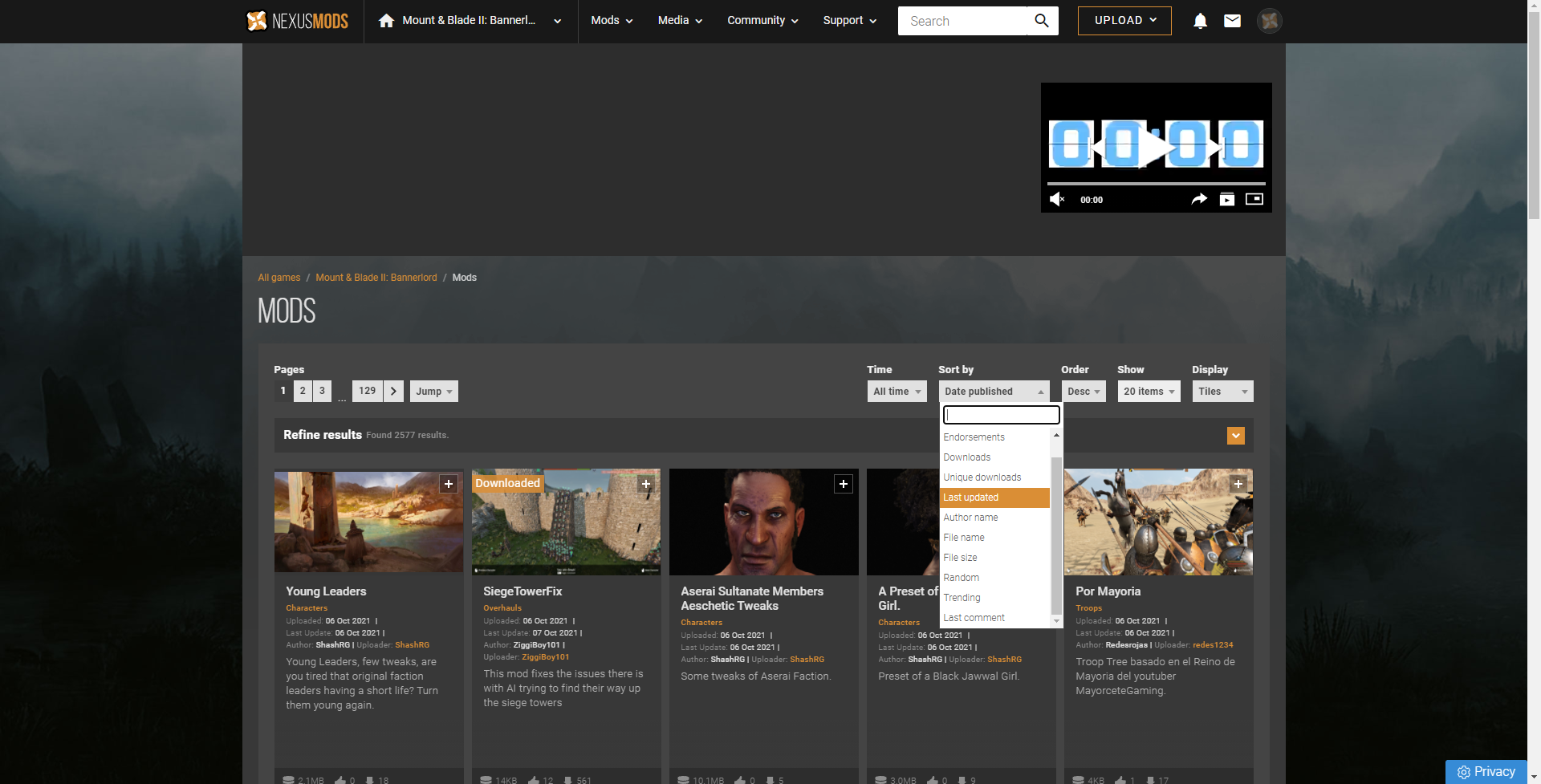The image size is (1541, 784).
Task: Open the Privacy settings button
Action: pyautogui.click(x=1486, y=772)
